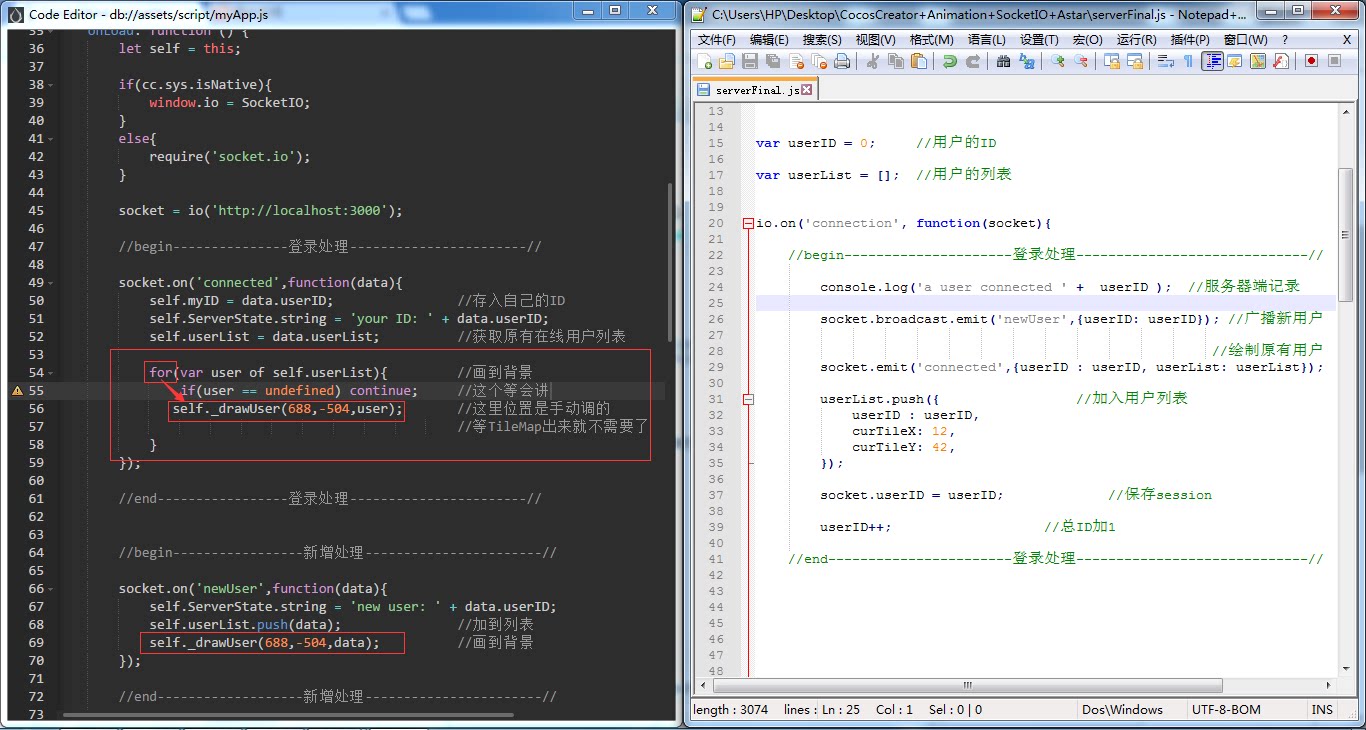
Task: Open the 视图(V) menu
Action: [875, 39]
